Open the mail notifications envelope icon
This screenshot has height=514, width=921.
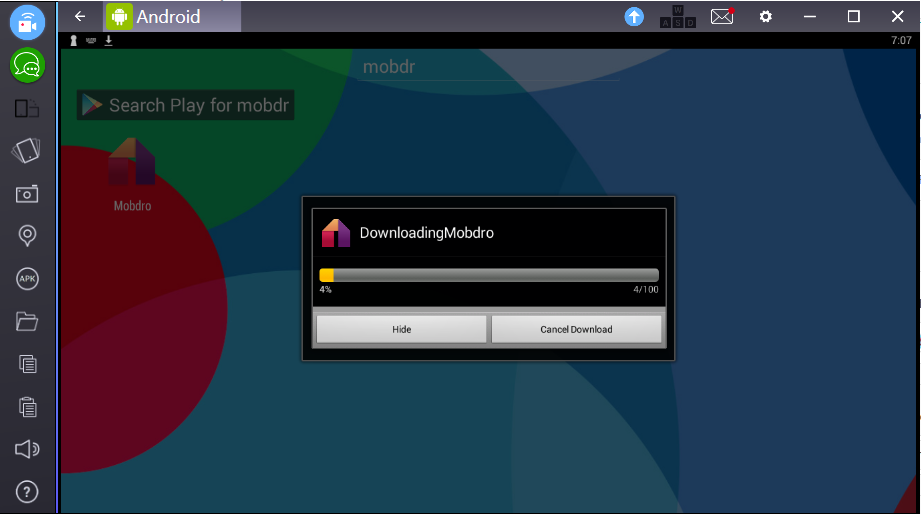coord(722,16)
